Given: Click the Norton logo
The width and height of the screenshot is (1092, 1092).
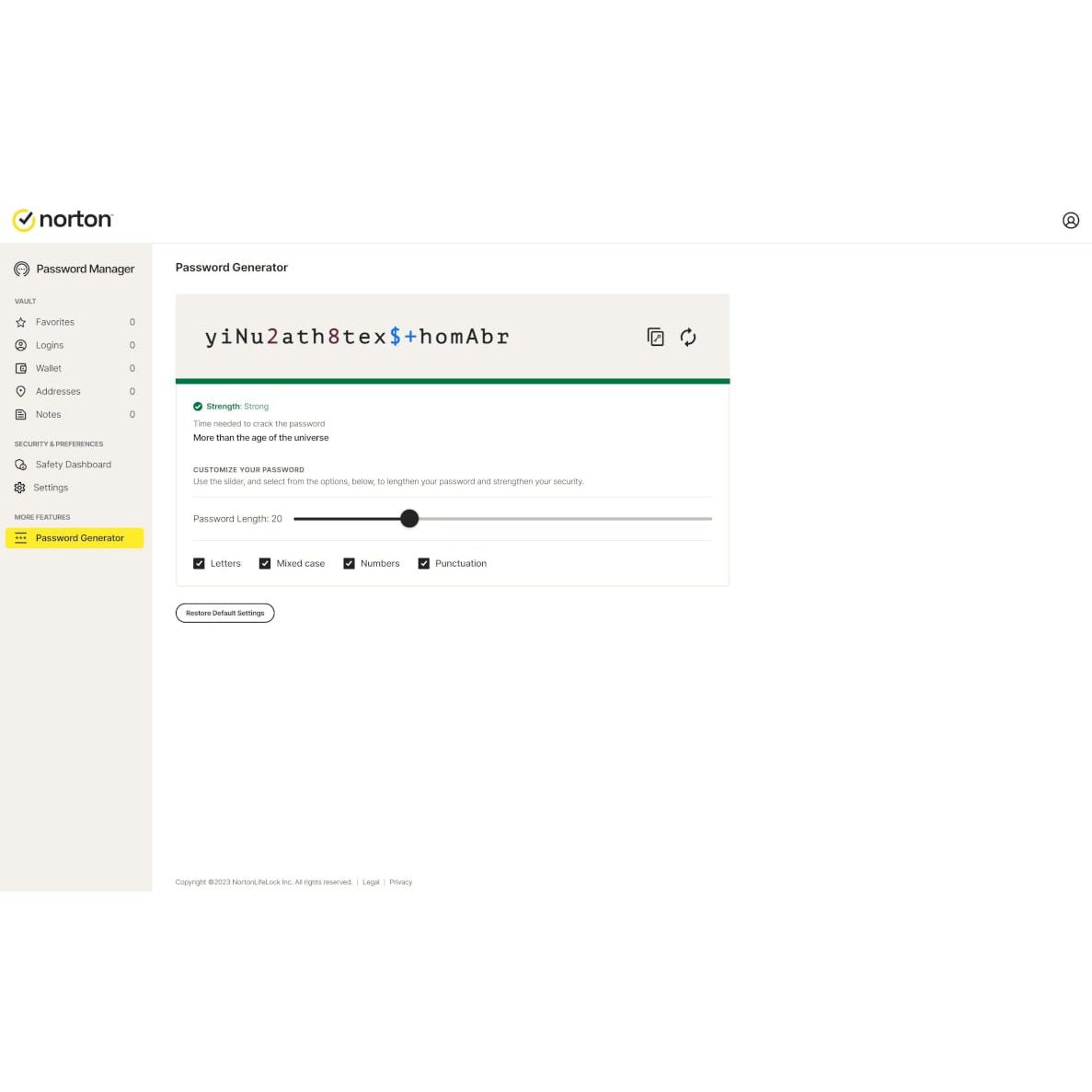Looking at the screenshot, I should point(63,220).
